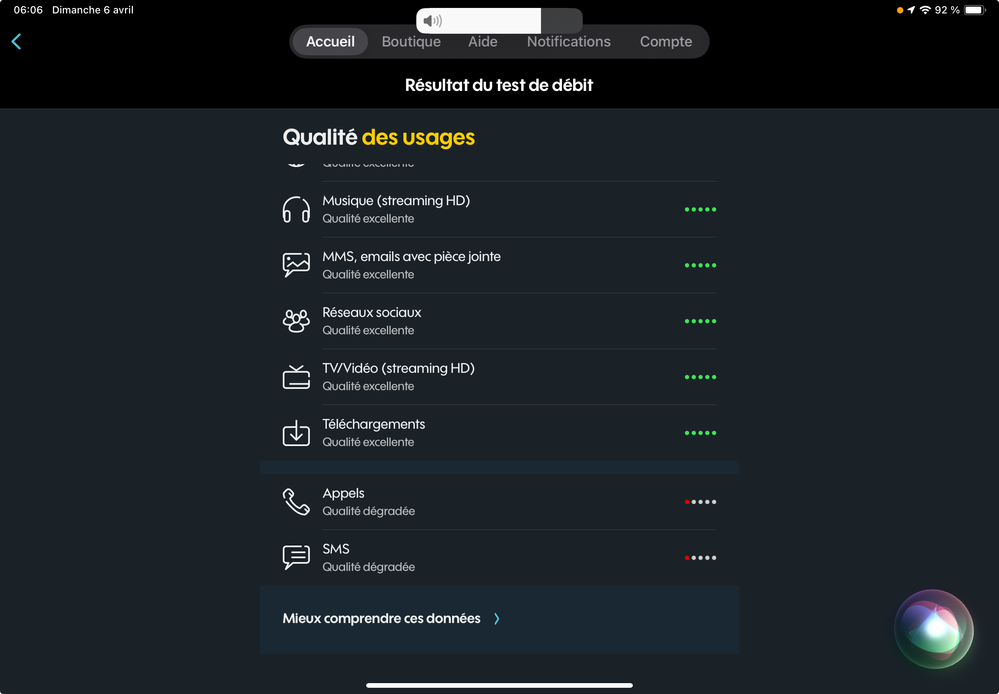The image size is (999, 694).
Task: Expand Mieux comprendre ces données via its chevron
Action: pyautogui.click(x=496, y=618)
